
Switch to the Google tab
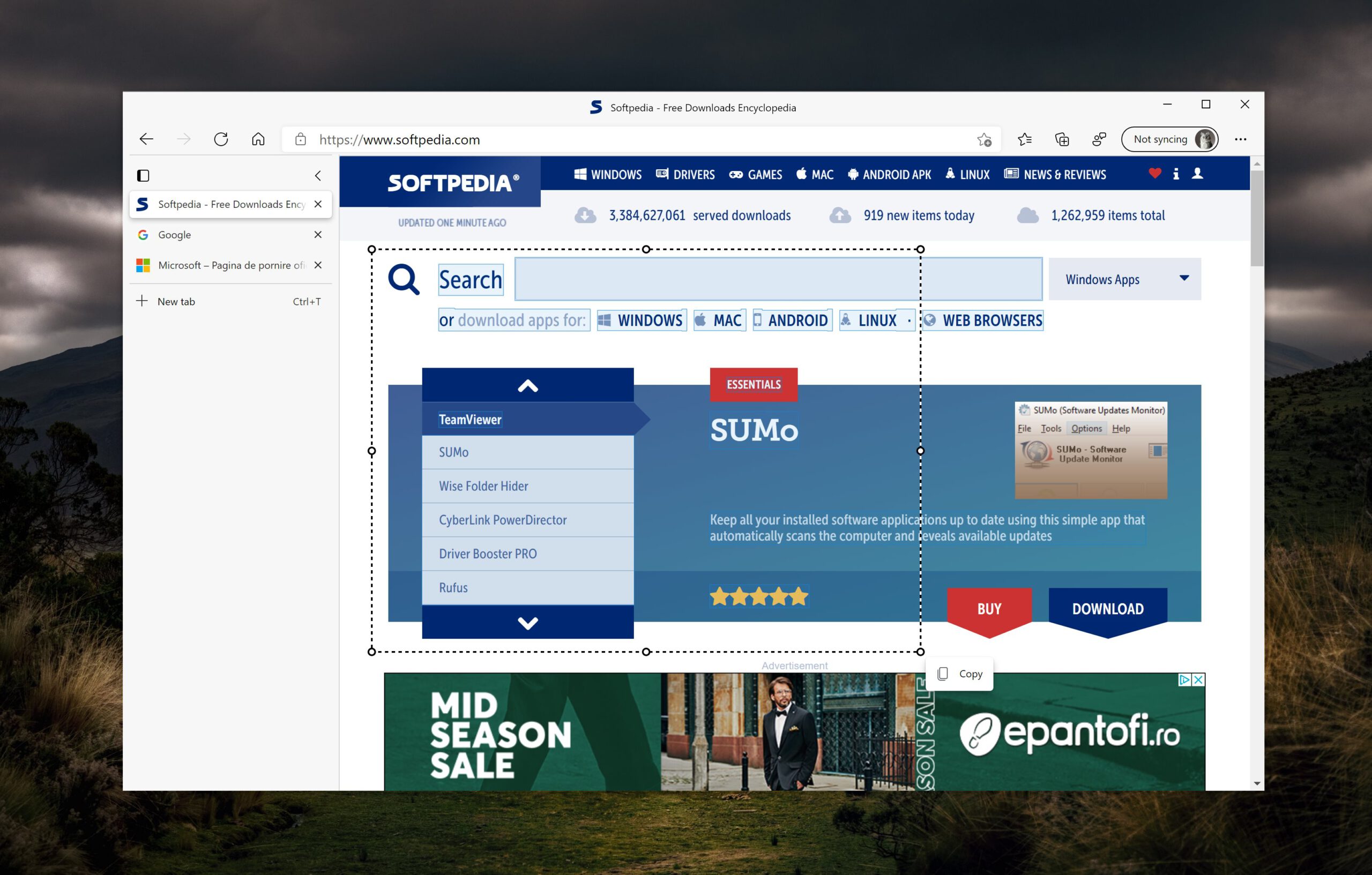(230, 235)
